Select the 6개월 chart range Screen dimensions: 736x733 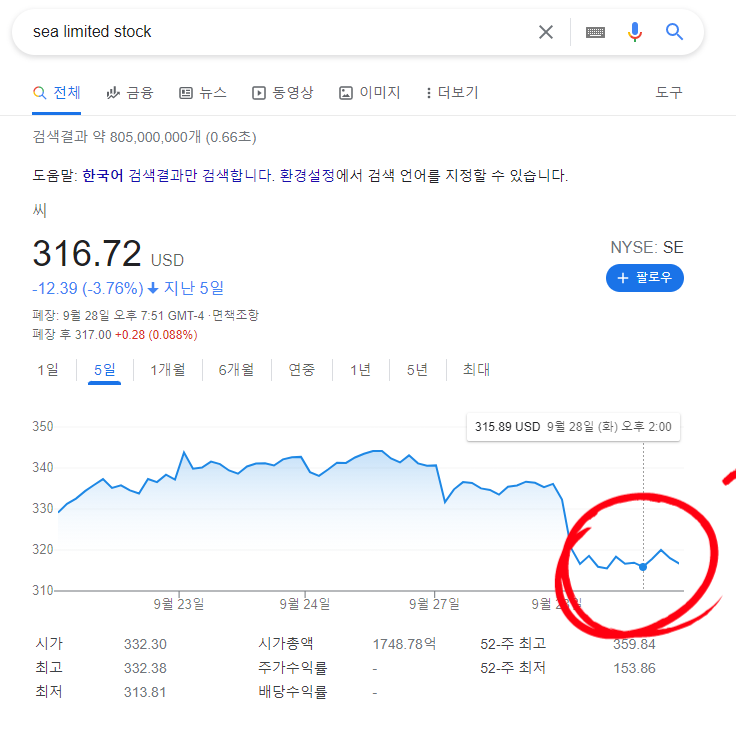(x=236, y=370)
